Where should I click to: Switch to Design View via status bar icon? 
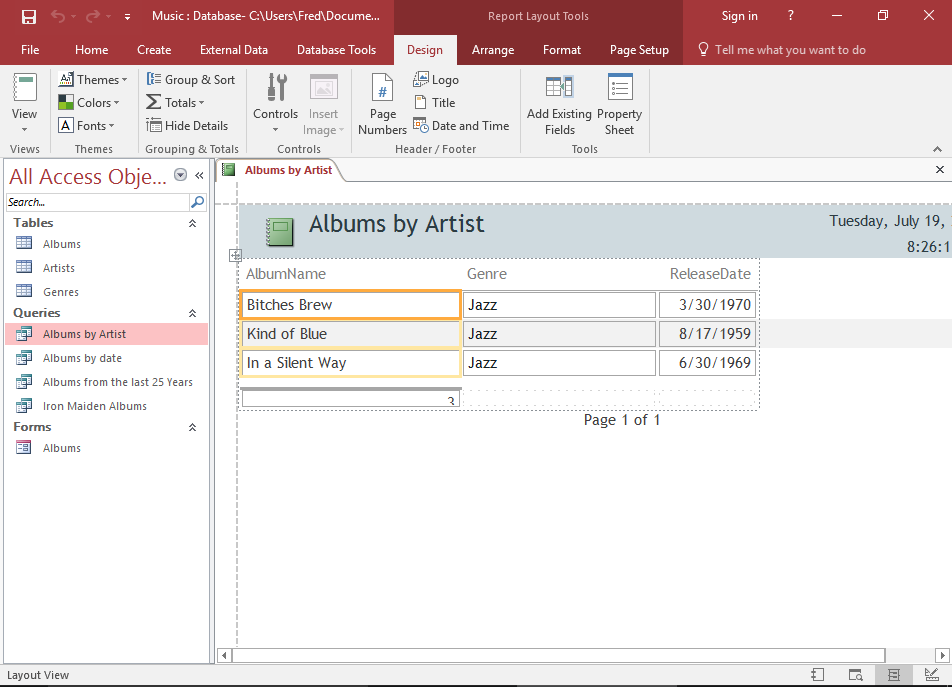coord(931,675)
